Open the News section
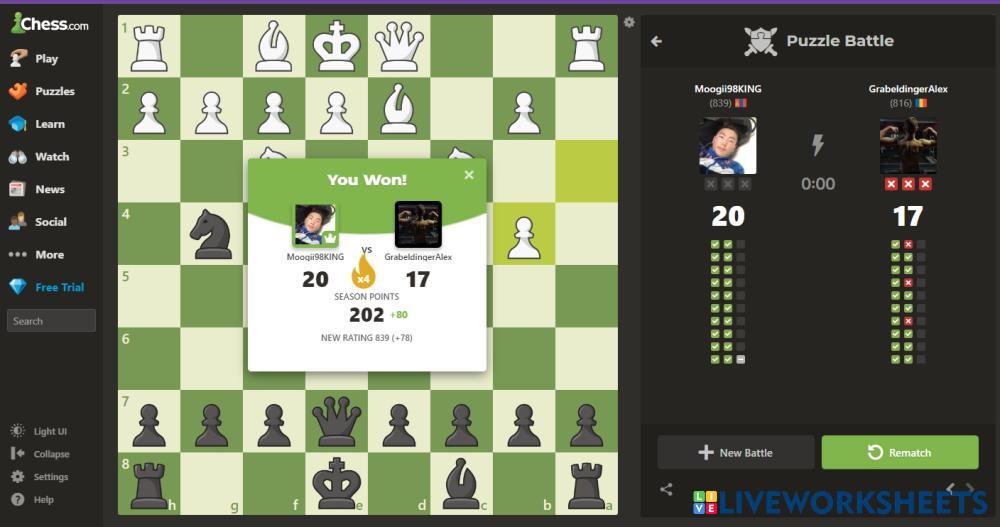The image size is (1000, 527). coord(37,189)
